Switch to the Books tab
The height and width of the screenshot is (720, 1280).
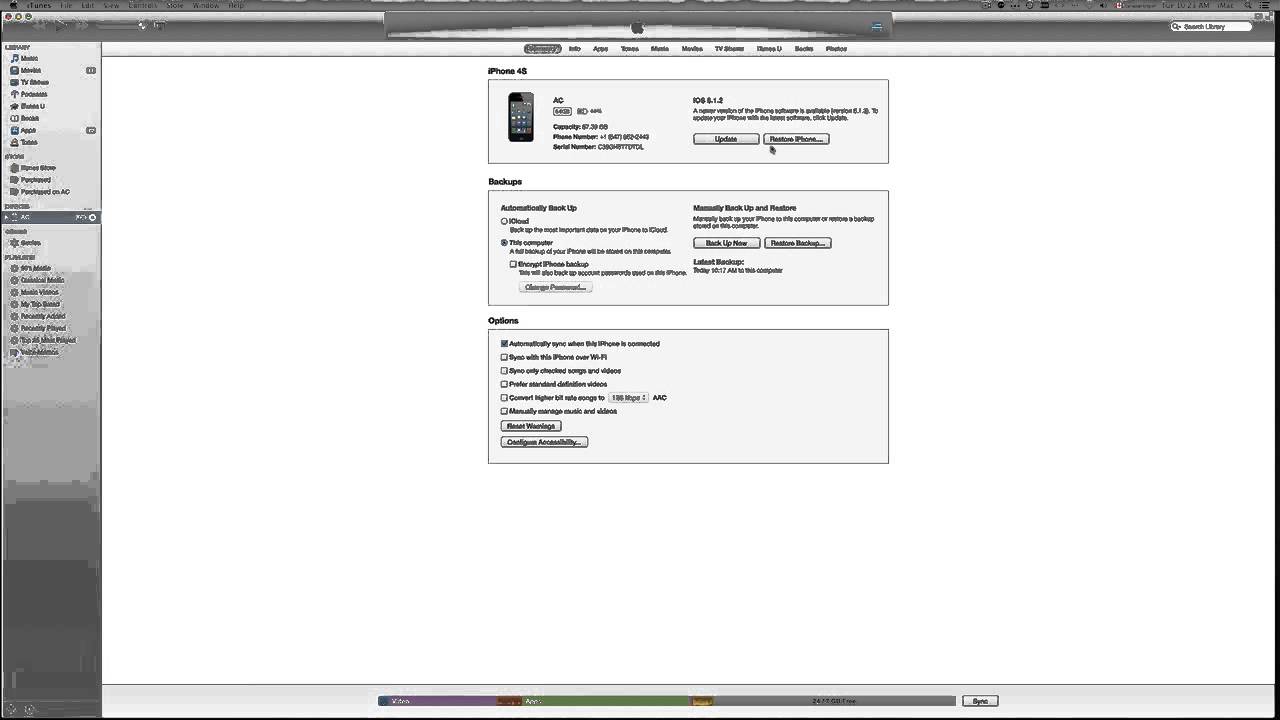(804, 48)
